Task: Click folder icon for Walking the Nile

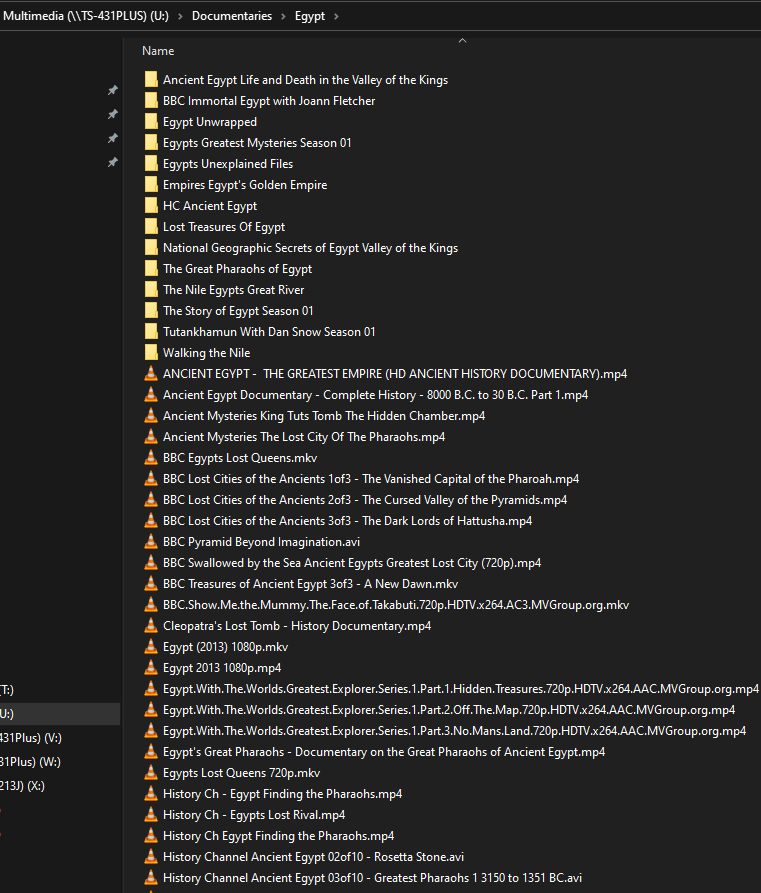Action: [x=151, y=353]
